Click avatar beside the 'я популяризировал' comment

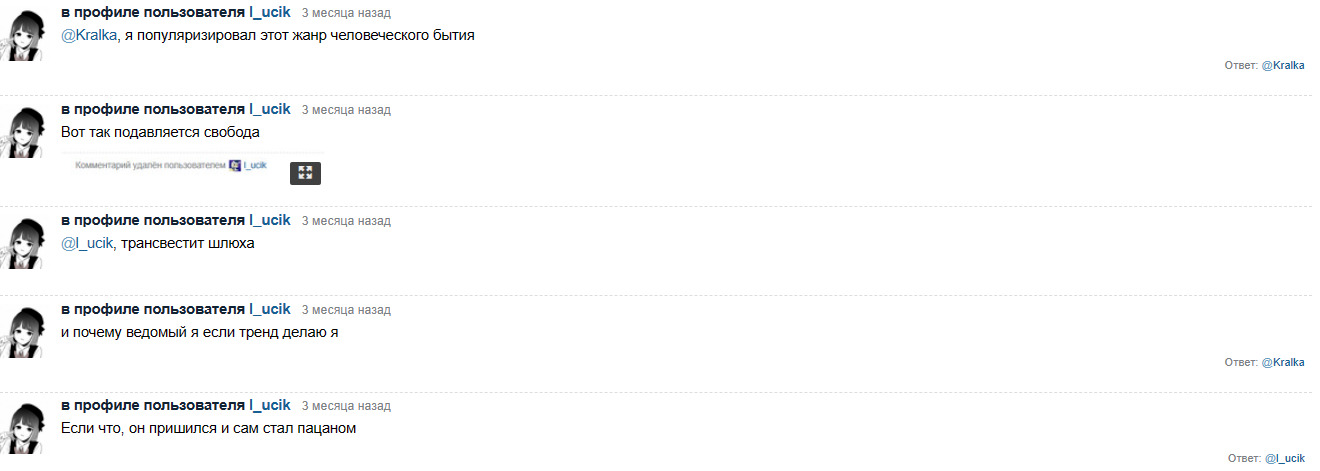point(23,37)
